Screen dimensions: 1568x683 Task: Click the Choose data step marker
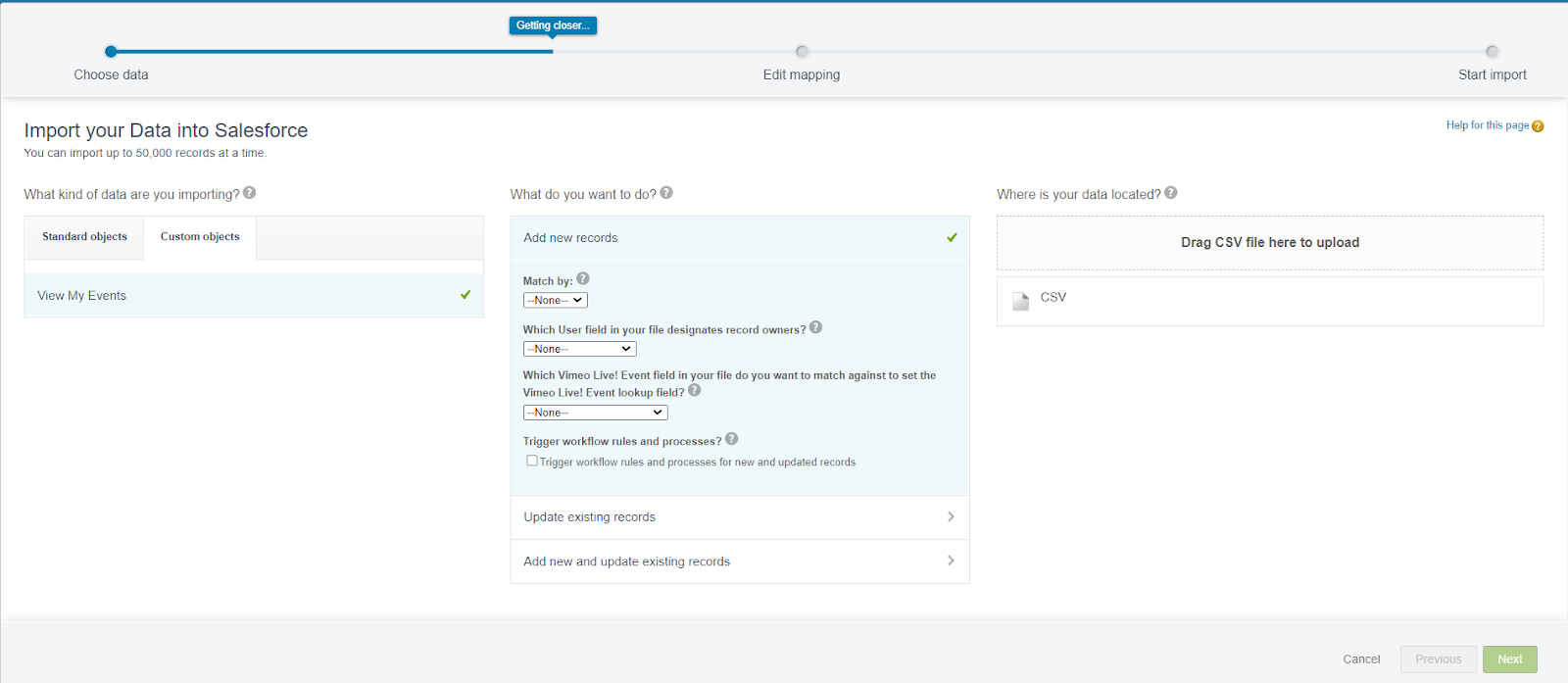click(x=111, y=52)
